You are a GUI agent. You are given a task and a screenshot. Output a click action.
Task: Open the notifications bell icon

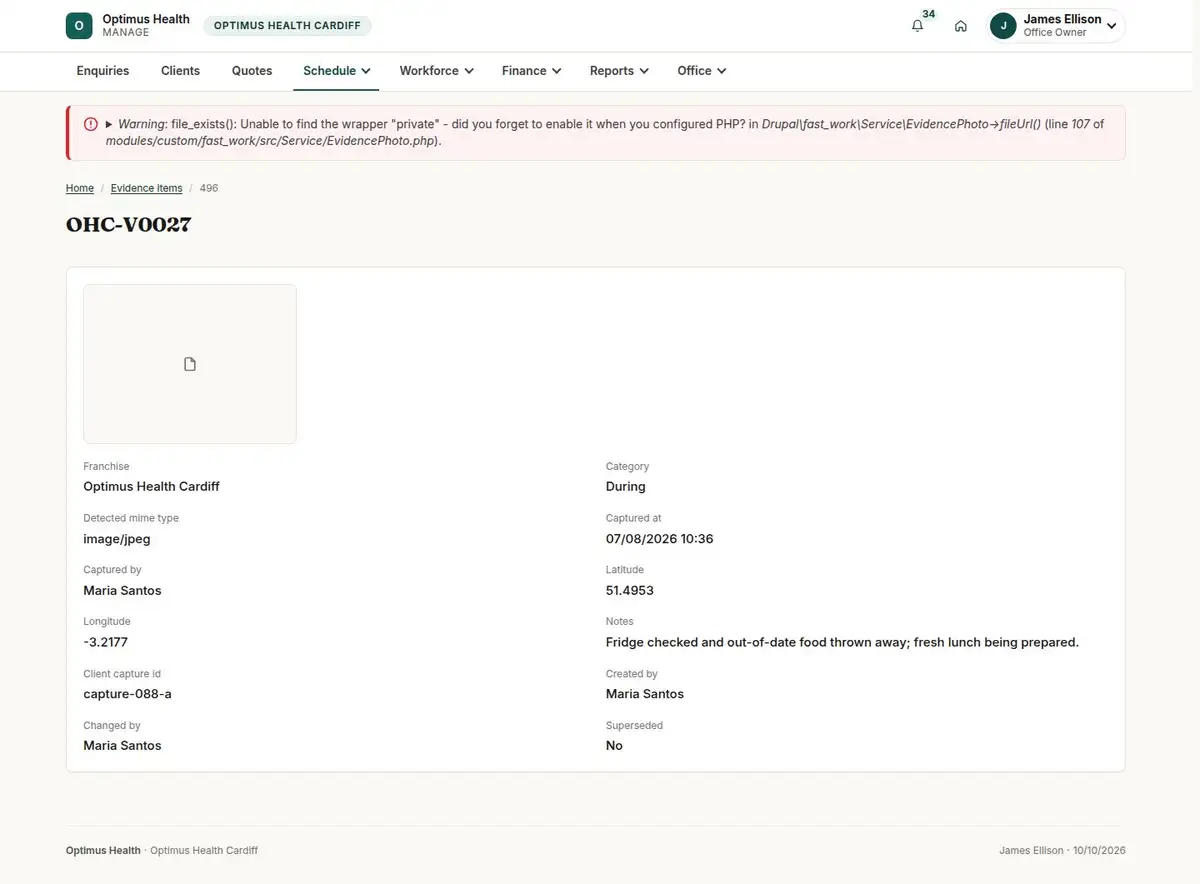point(917,26)
